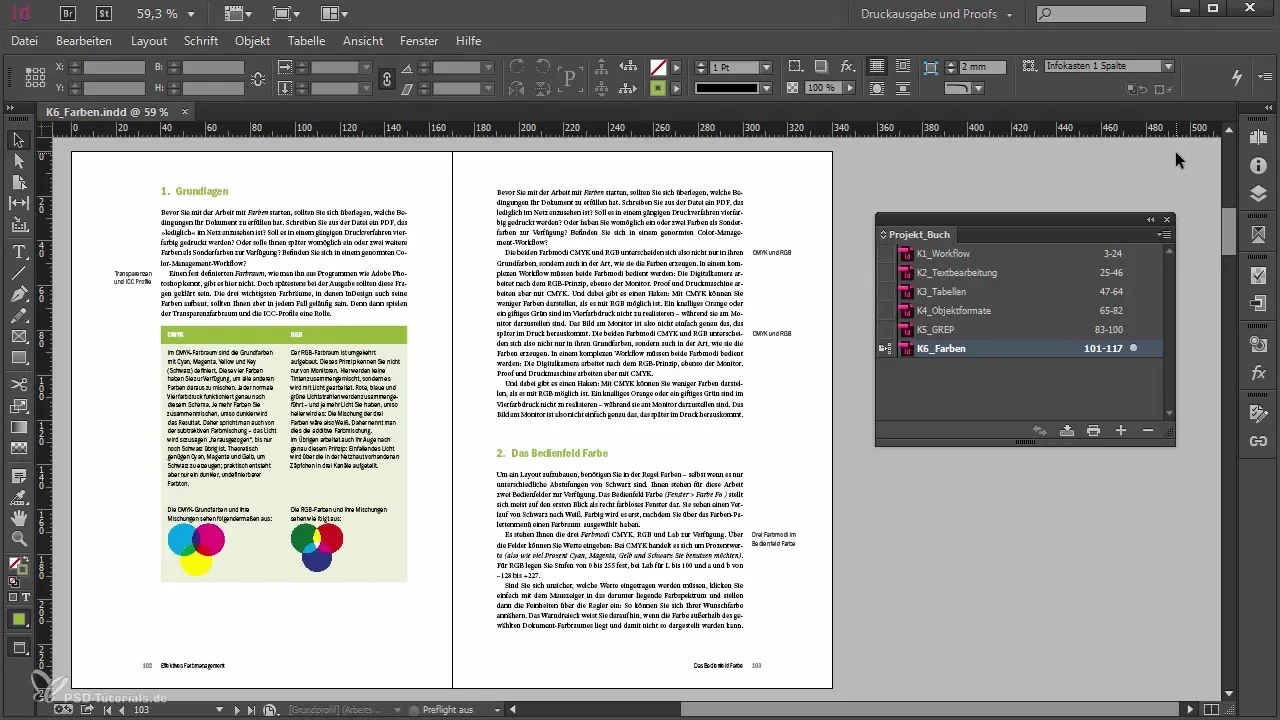This screenshot has height=720, width=1280.
Task: Set style source checkbox for K1_Workflow
Action: click(x=884, y=254)
